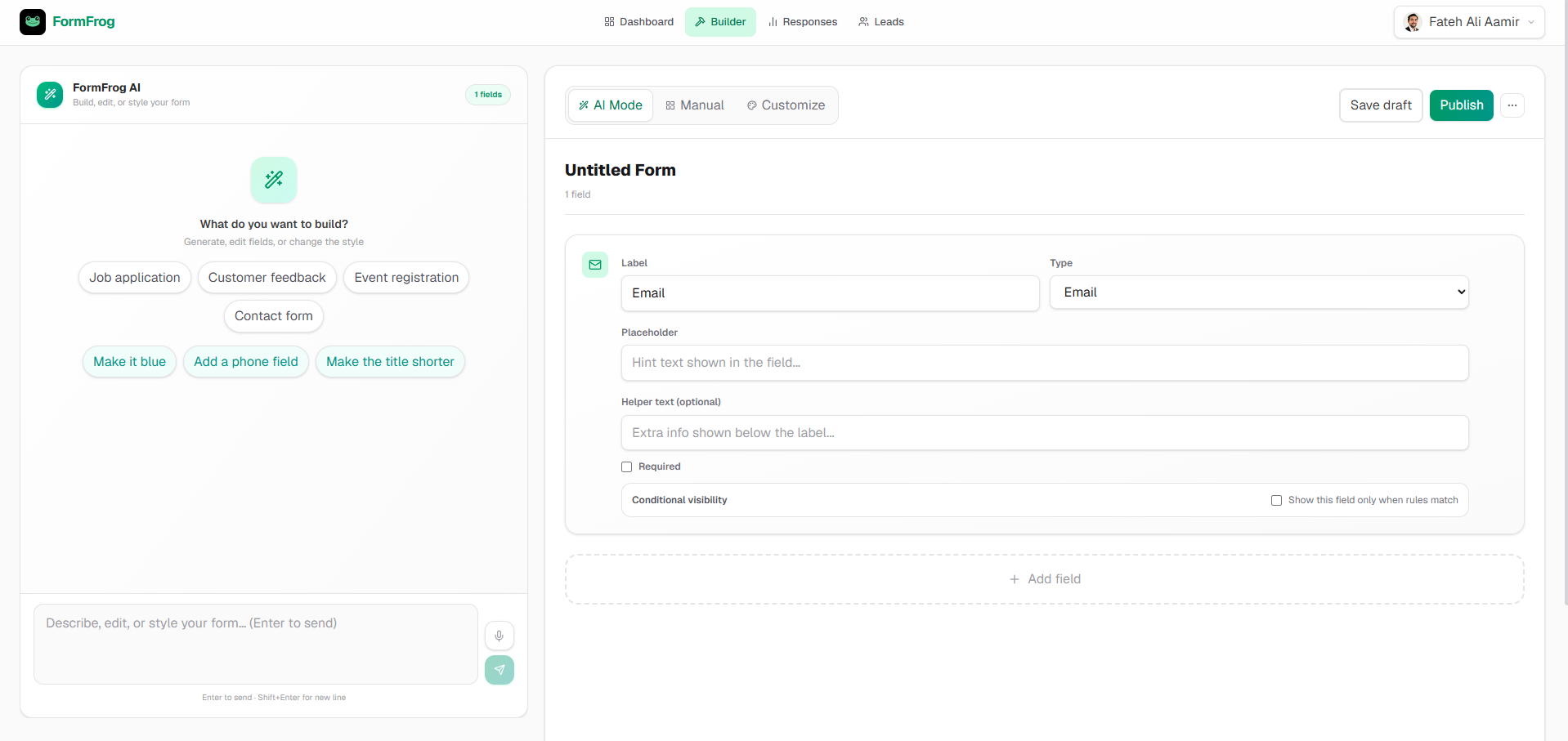
Task: Choose the Contact form suggestion
Action: coord(274,316)
